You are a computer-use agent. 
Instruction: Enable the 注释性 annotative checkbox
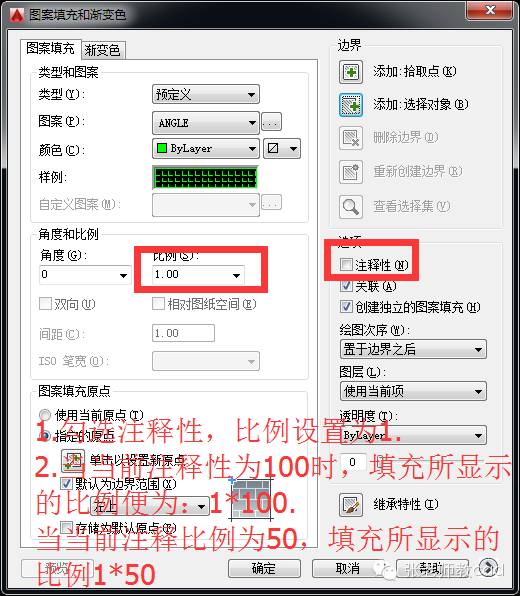pos(346,264)
